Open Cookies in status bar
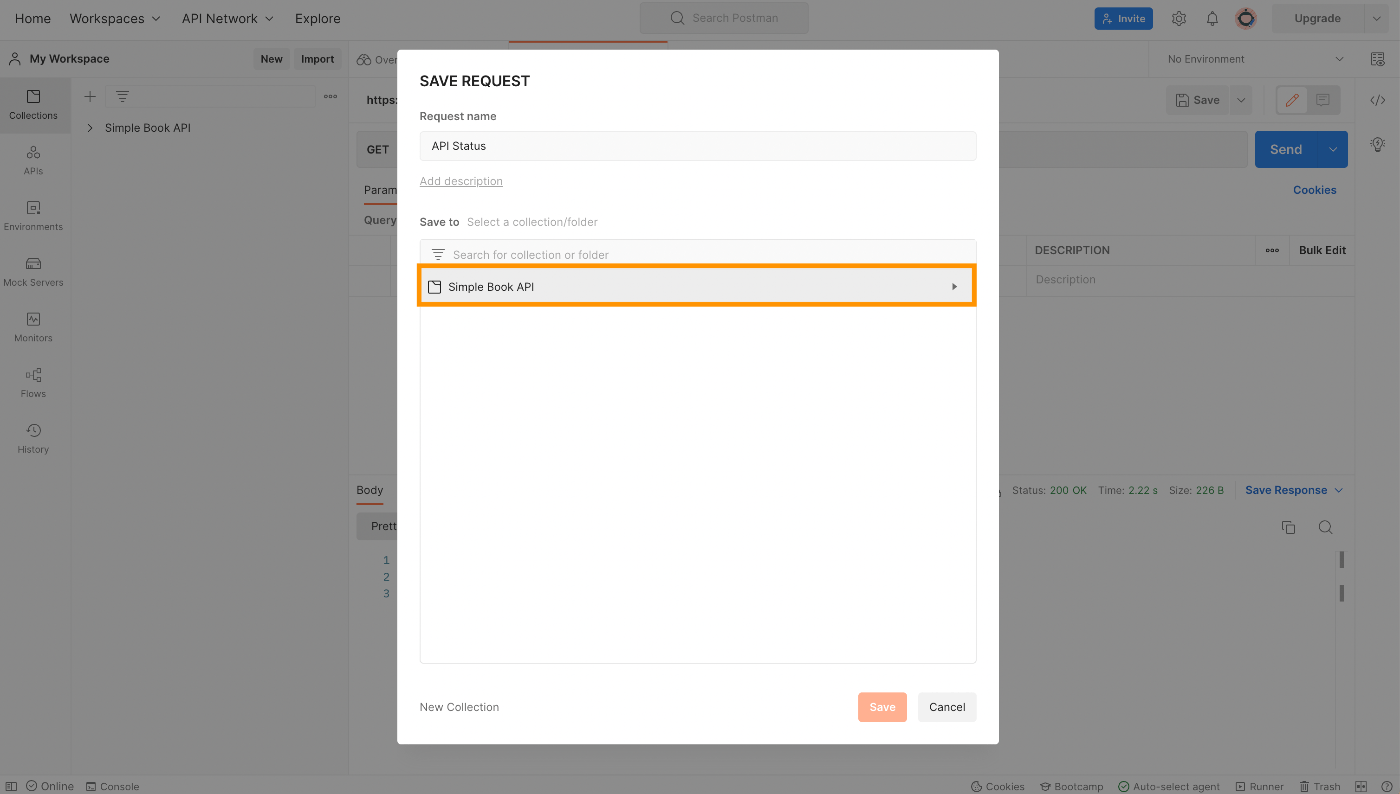This screenshot has width=1400, height=794. 998,786
